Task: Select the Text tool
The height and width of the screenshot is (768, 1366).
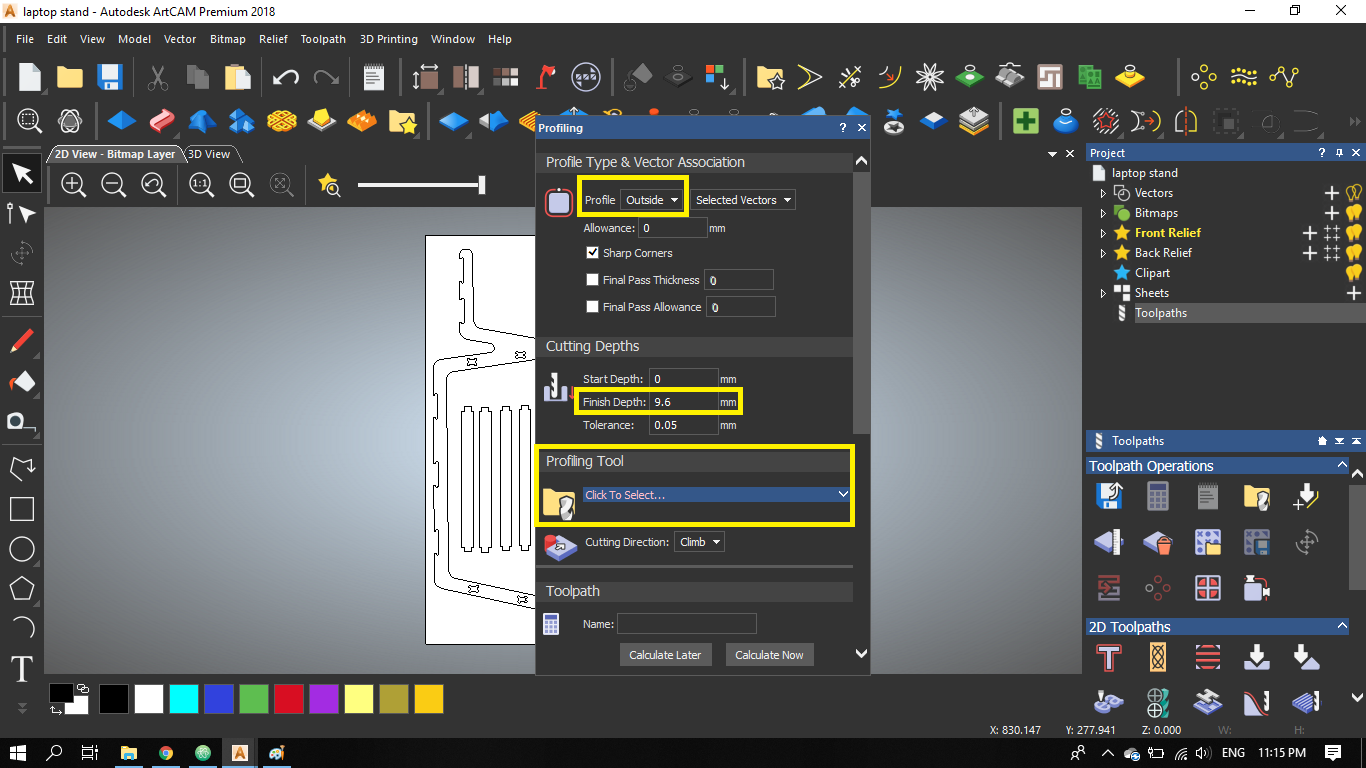Action: (x=21, y=668)
